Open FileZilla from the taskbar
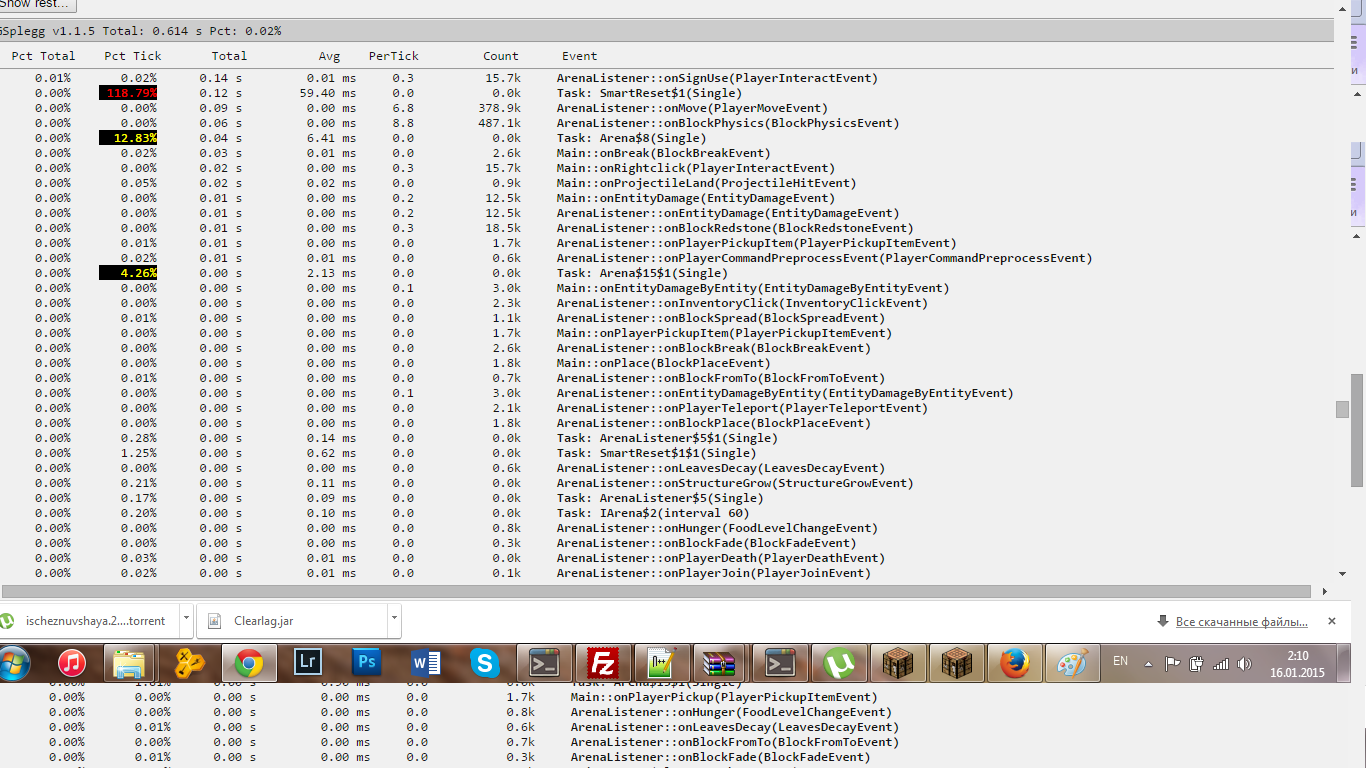Viewport: 1366px width, 768px height. click(603, 663)
